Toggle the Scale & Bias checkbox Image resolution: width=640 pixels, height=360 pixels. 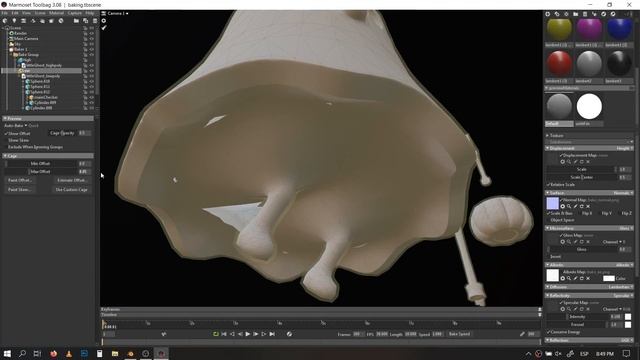pyautogui.click(x=548, y=213)
